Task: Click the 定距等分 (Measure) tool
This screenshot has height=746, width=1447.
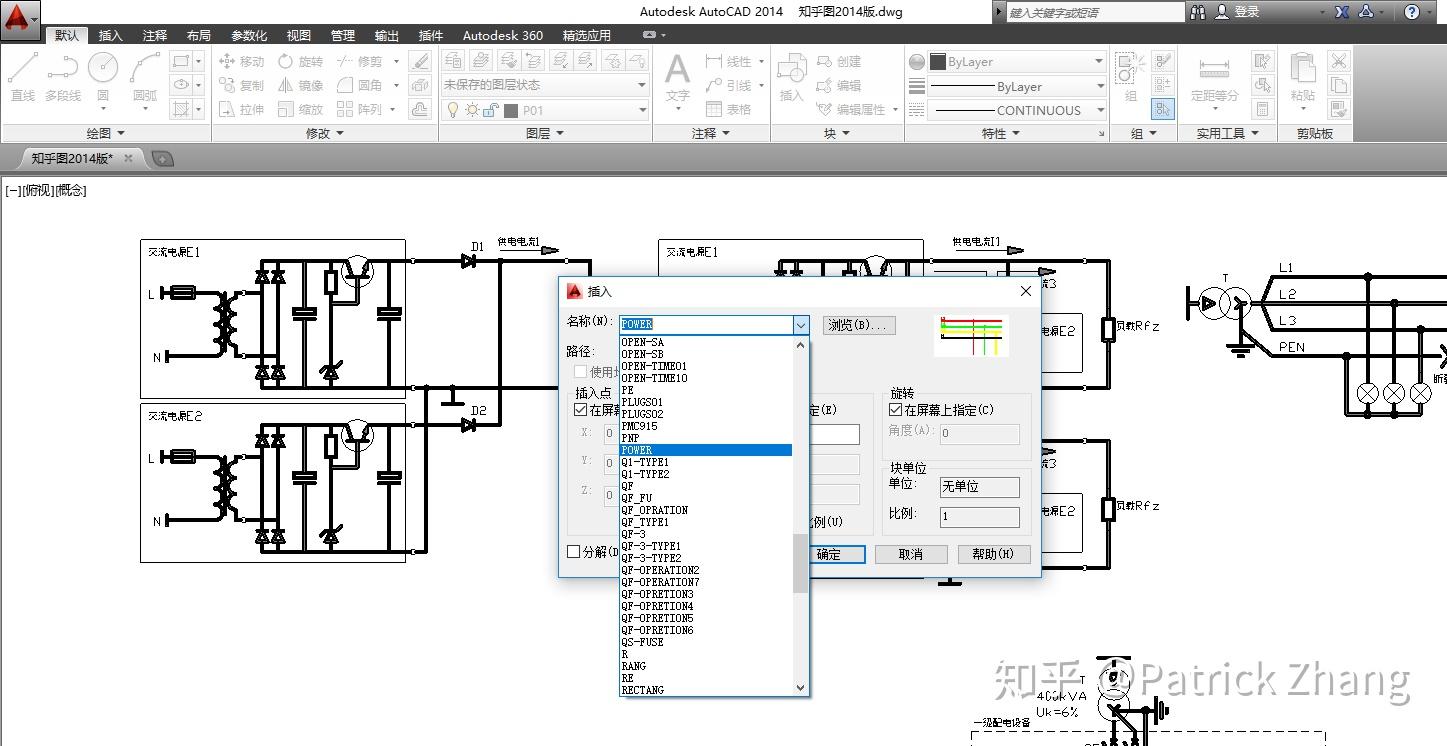Action: 1214,76
